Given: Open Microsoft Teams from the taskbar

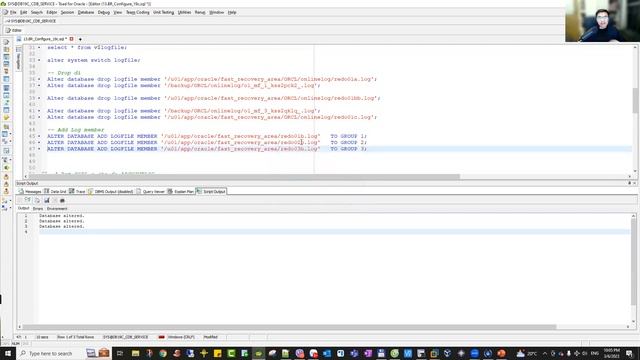Looking at the screenshot, I should coord(354,353).
